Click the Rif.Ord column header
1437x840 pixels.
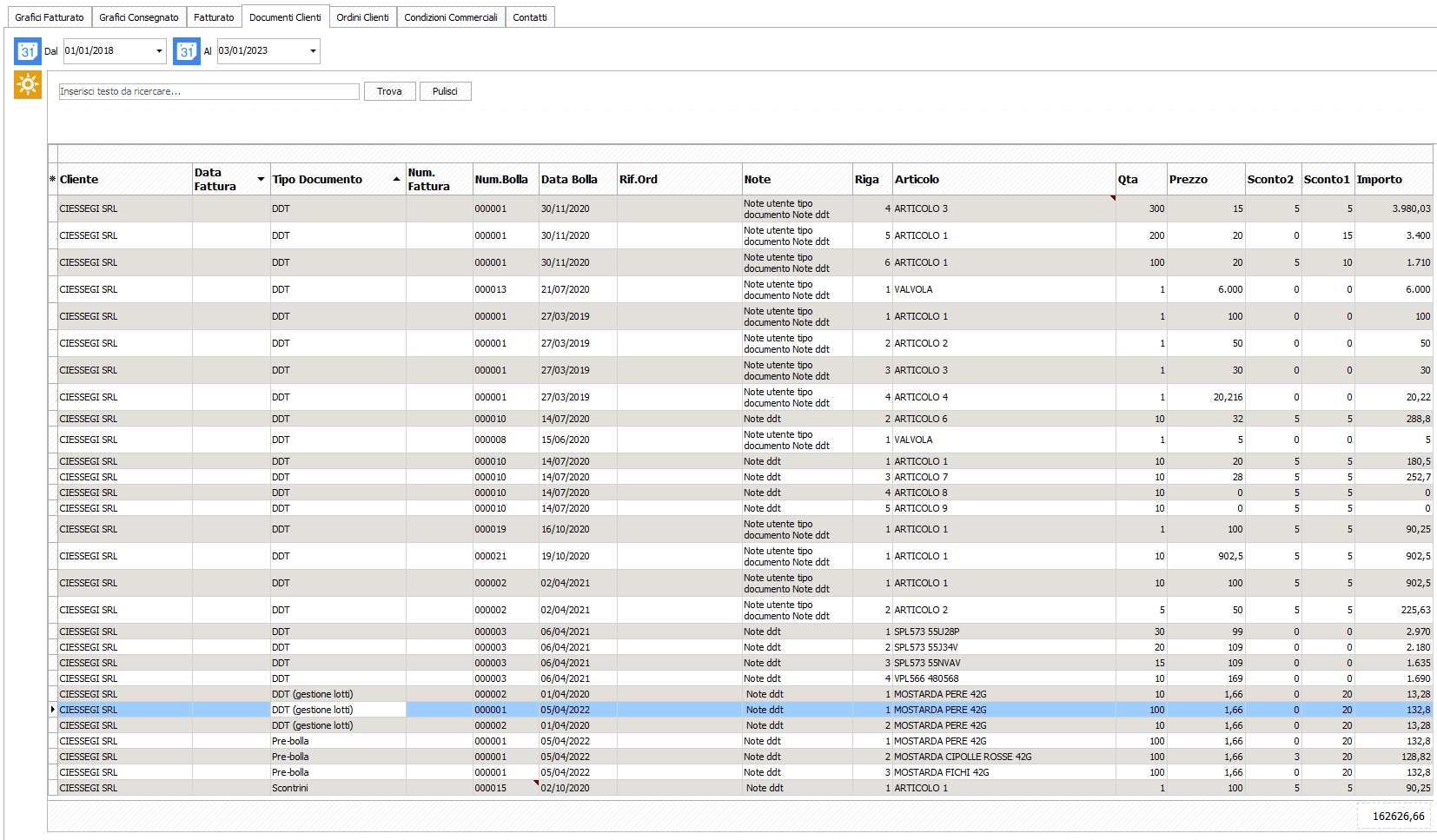click(x=679, y=179)
